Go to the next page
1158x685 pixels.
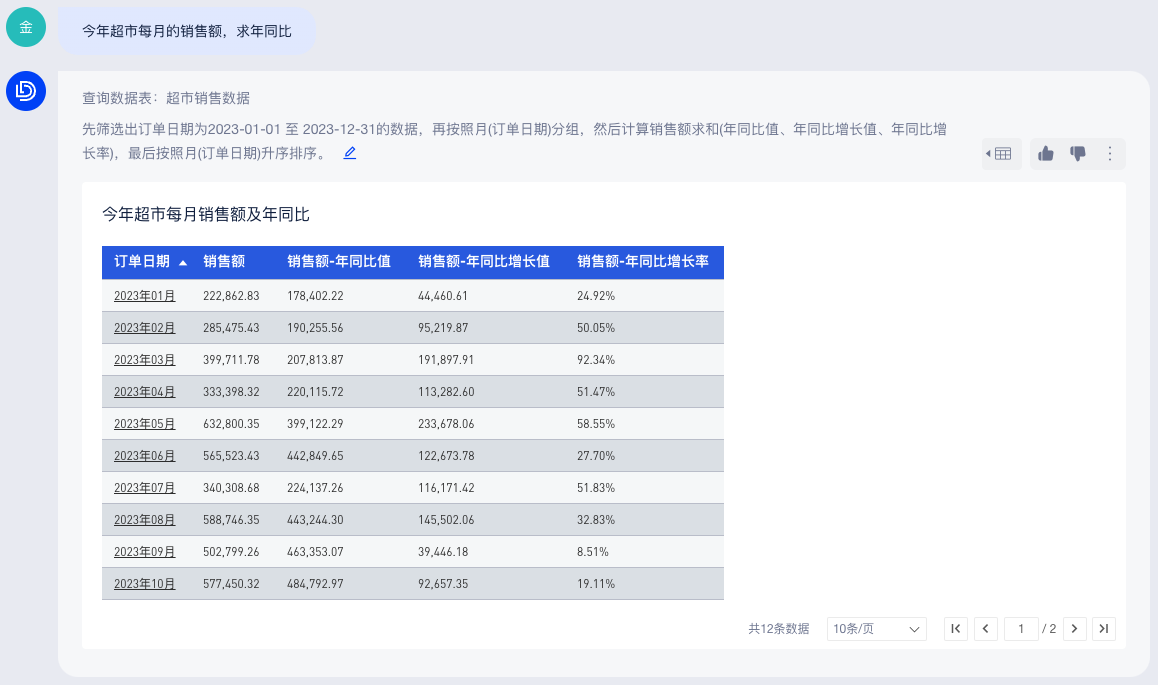pyautogui.click(x=1074, y=629)
